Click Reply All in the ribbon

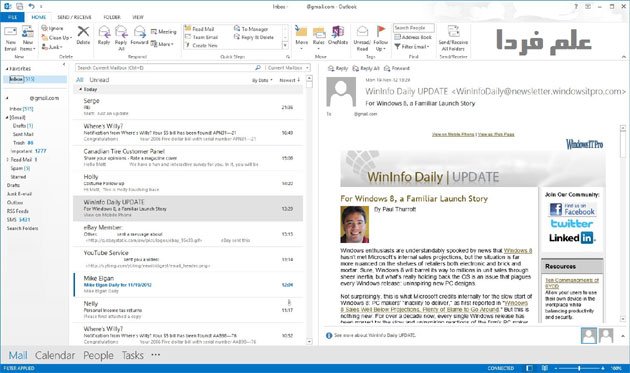tap(121, 37)
